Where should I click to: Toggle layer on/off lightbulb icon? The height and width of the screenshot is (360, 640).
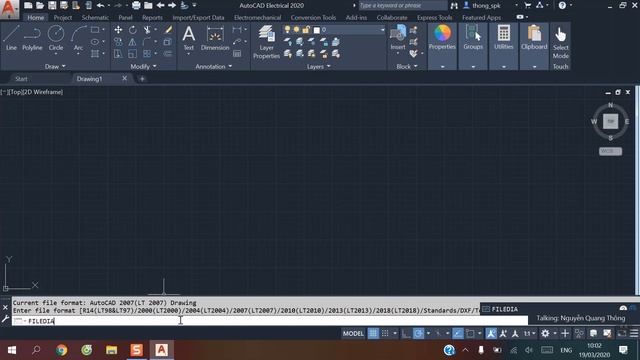click(287, 30)
